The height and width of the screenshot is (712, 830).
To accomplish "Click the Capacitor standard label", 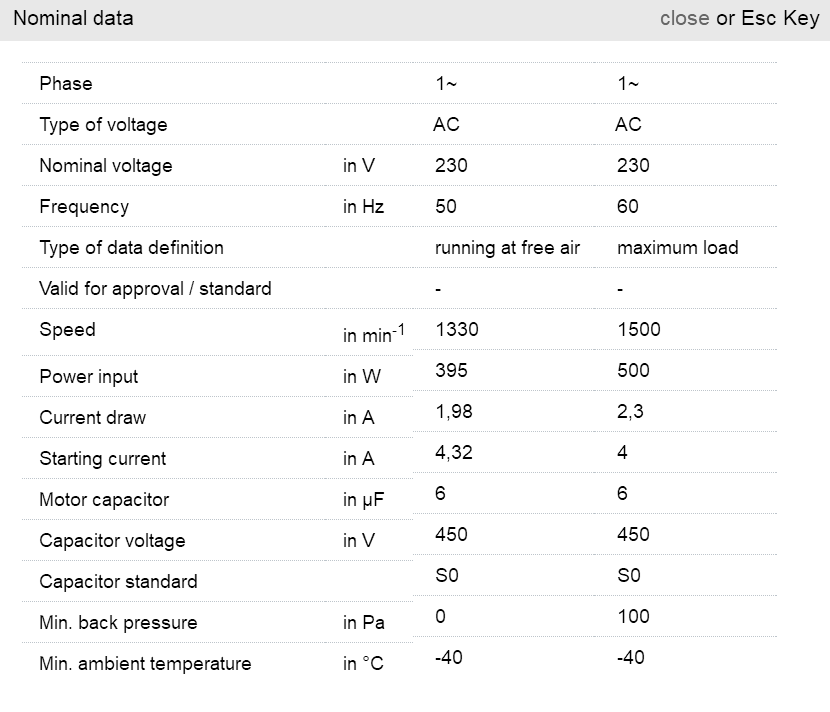I will (x=118, y=582).
